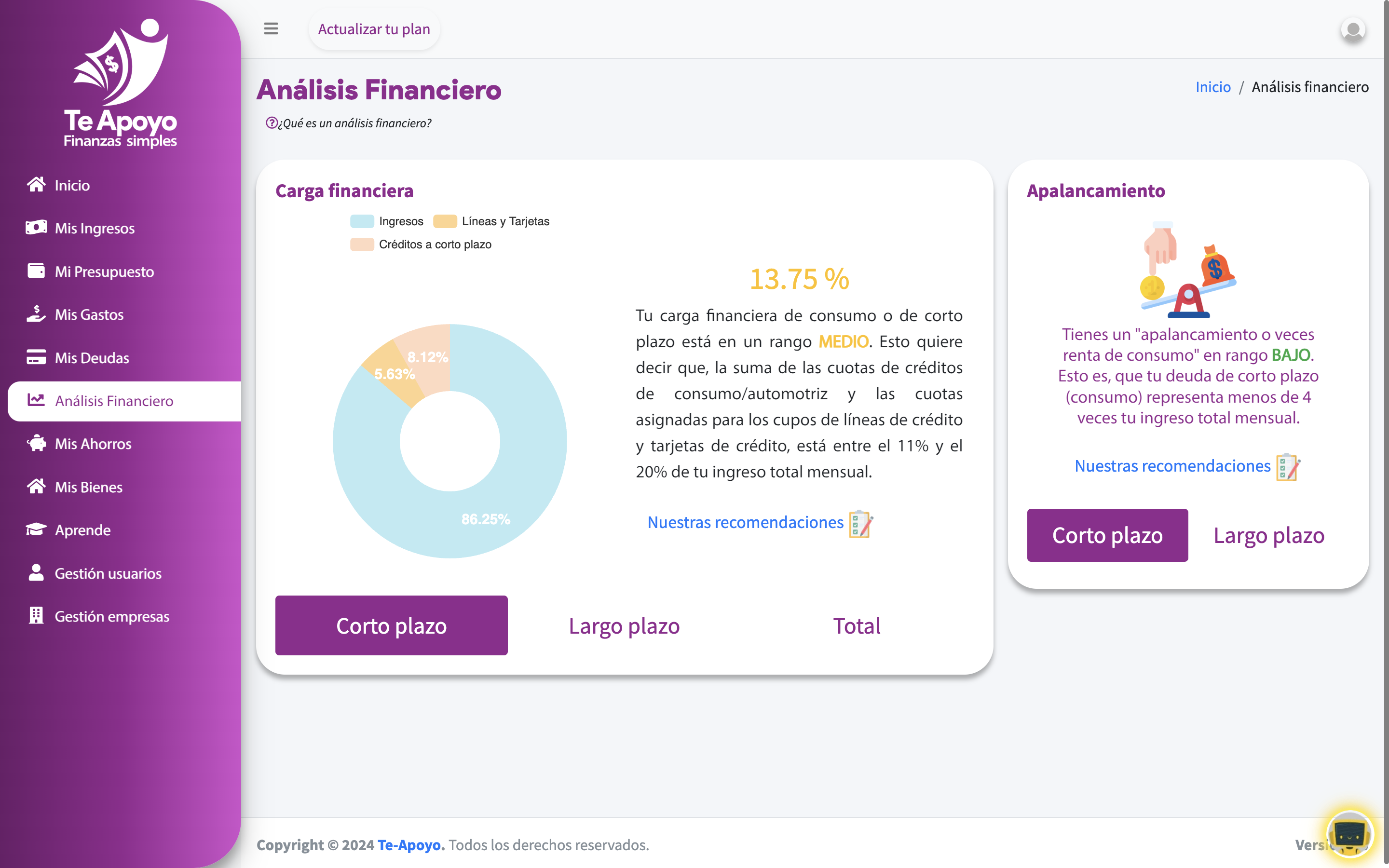
Task: Open the user profile avatar icon
Action: coord(1353,30)
